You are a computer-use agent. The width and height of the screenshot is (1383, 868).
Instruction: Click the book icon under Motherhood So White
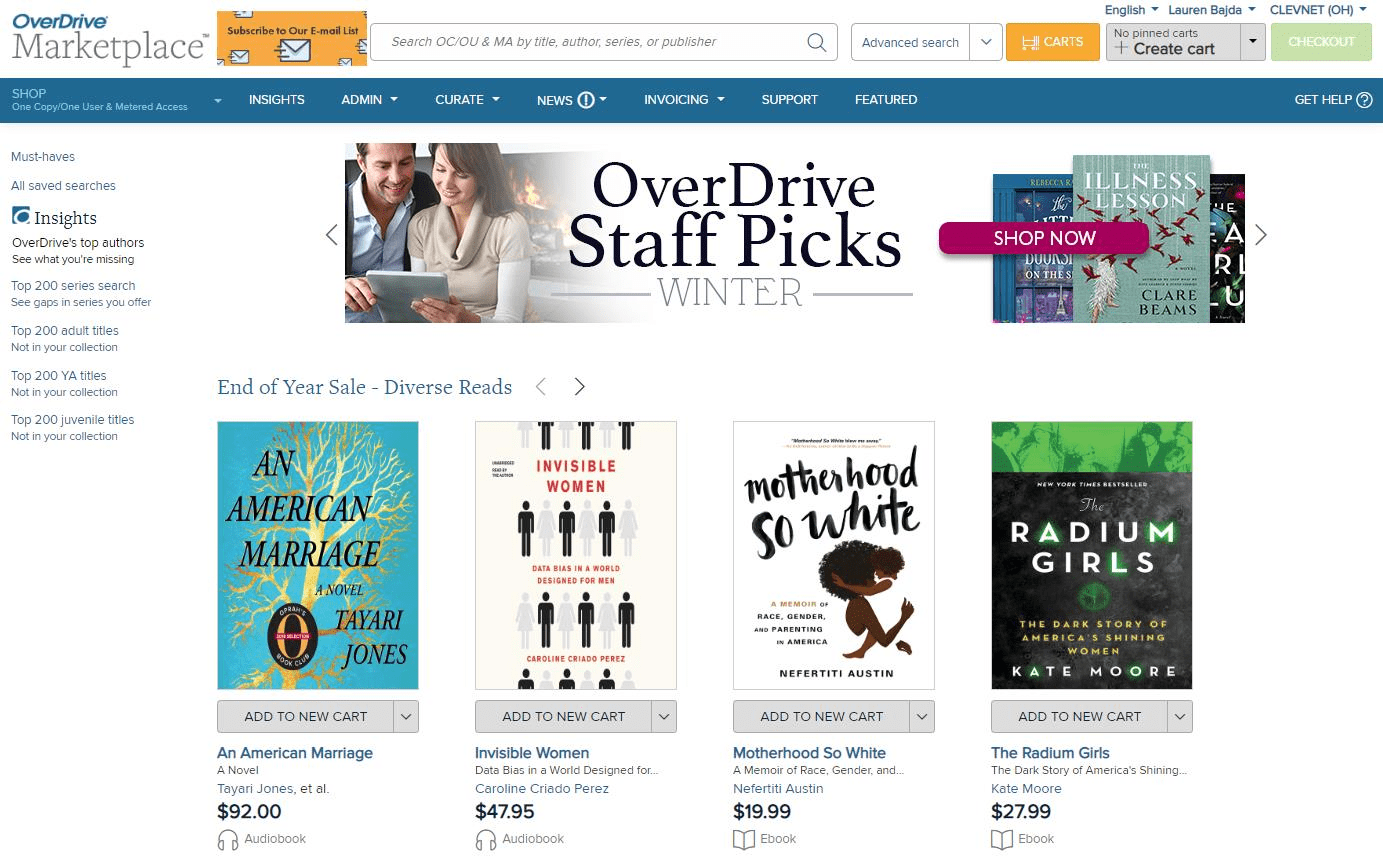click(x=744, y=839)
